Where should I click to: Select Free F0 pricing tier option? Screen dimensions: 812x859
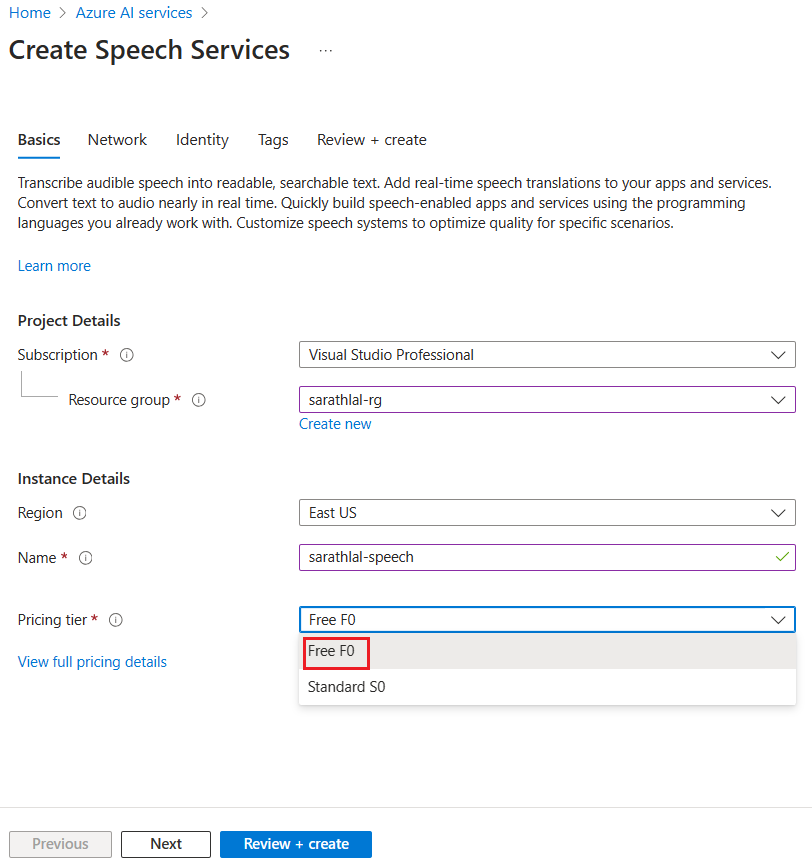point(336,652)
